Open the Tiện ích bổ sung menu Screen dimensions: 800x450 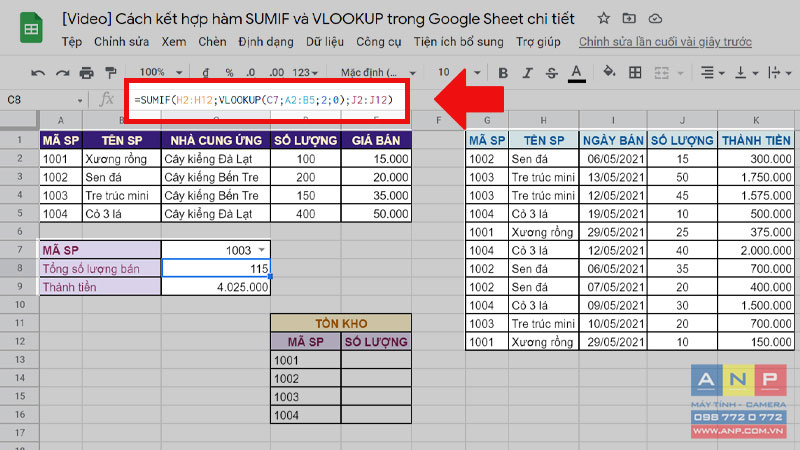click(459, 42)
